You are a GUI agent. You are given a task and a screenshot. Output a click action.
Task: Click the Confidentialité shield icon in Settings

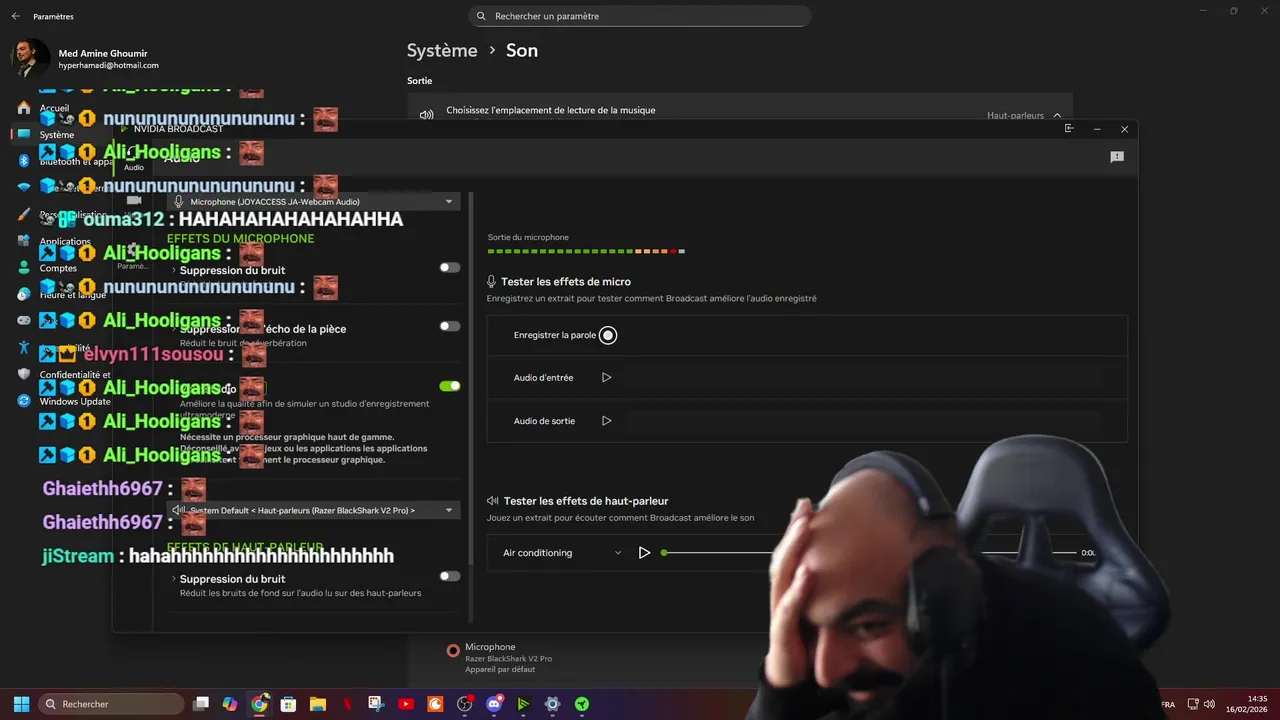pos(24,374)
